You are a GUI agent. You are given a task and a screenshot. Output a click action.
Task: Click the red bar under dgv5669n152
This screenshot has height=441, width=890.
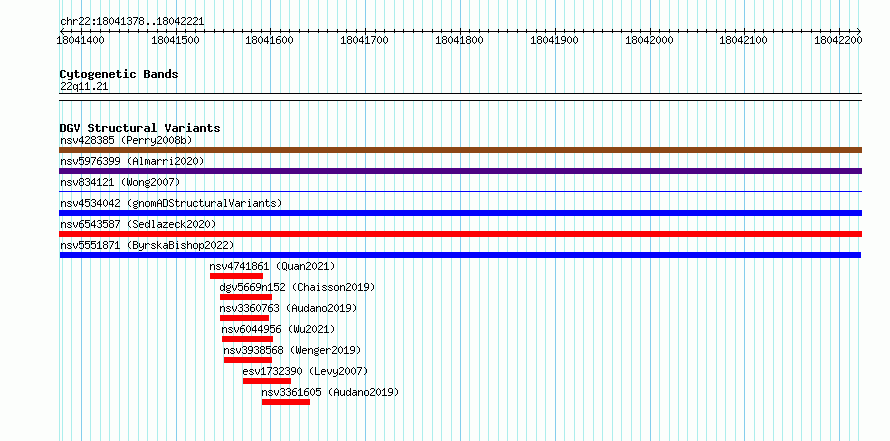point(246,297)
